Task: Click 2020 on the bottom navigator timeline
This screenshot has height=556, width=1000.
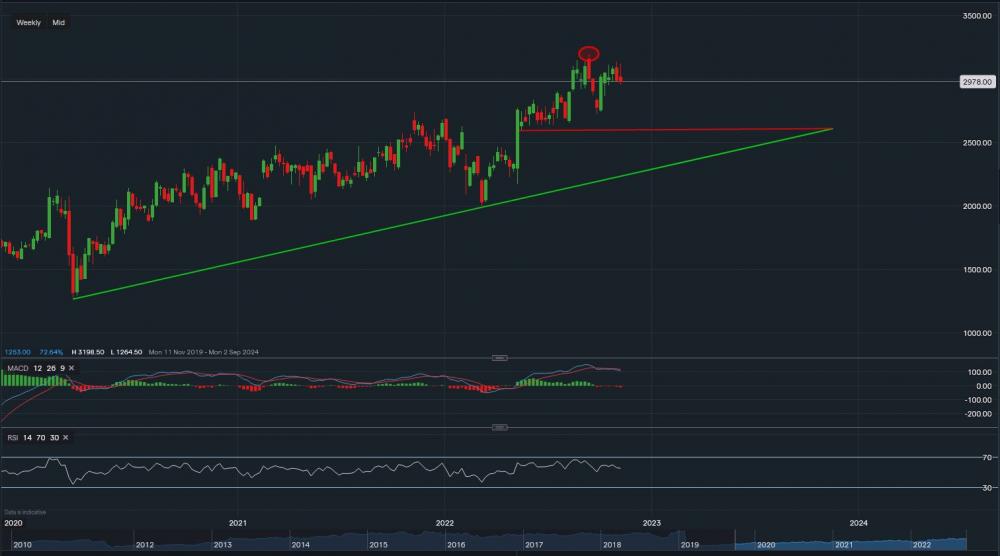Action: pyautogui.click(x=766, y=545)
